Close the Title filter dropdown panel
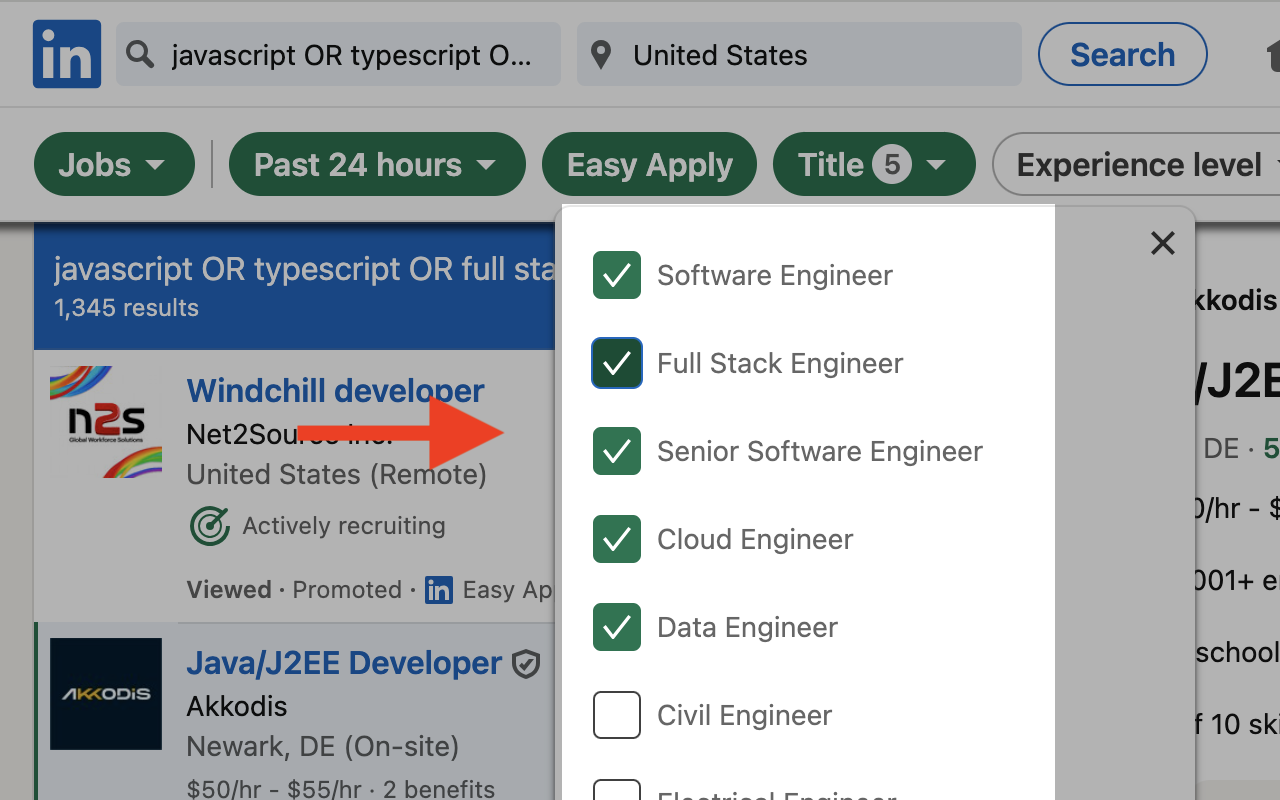 coord(1162,243)
